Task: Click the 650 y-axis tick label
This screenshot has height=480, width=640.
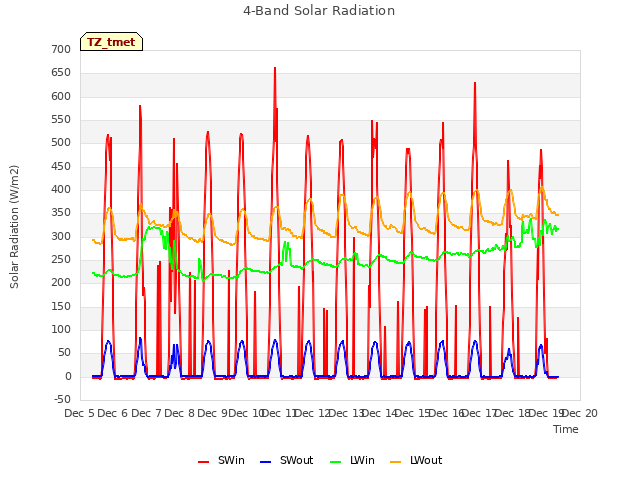Action: (x=61, y=73)
